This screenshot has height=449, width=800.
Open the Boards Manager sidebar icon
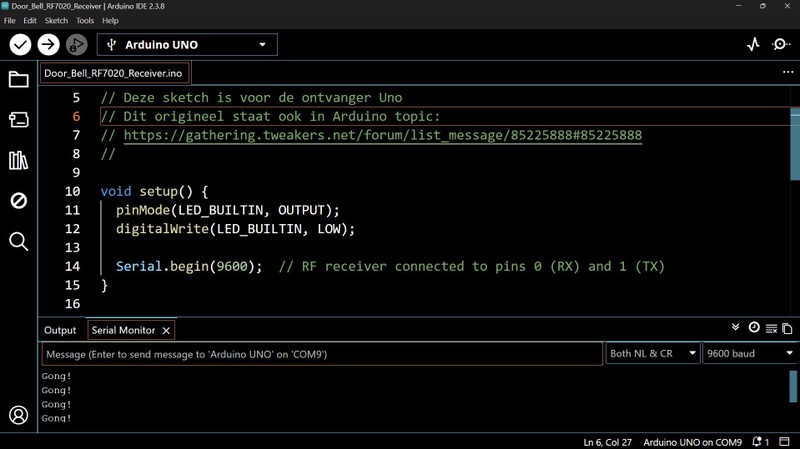pos(19,120)
